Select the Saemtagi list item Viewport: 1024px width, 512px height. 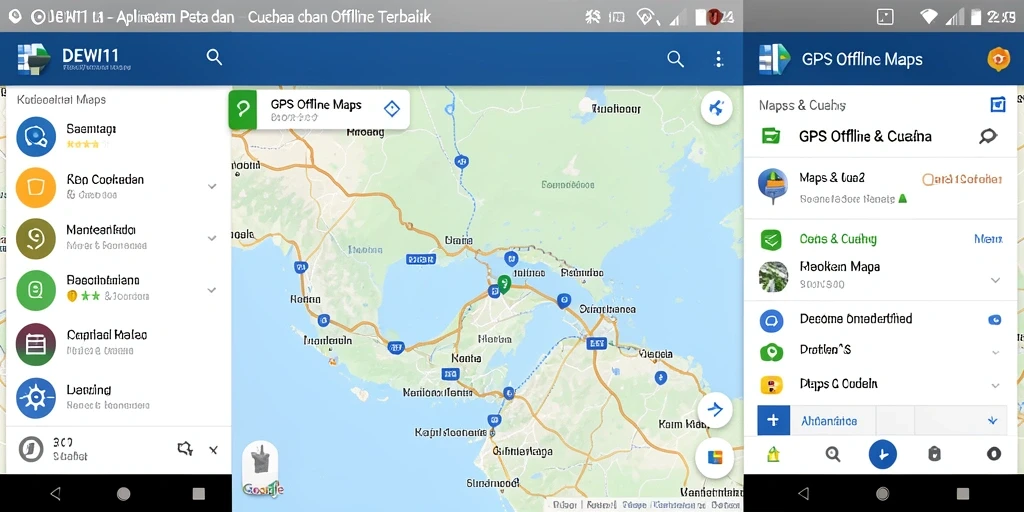pos(118,136)
